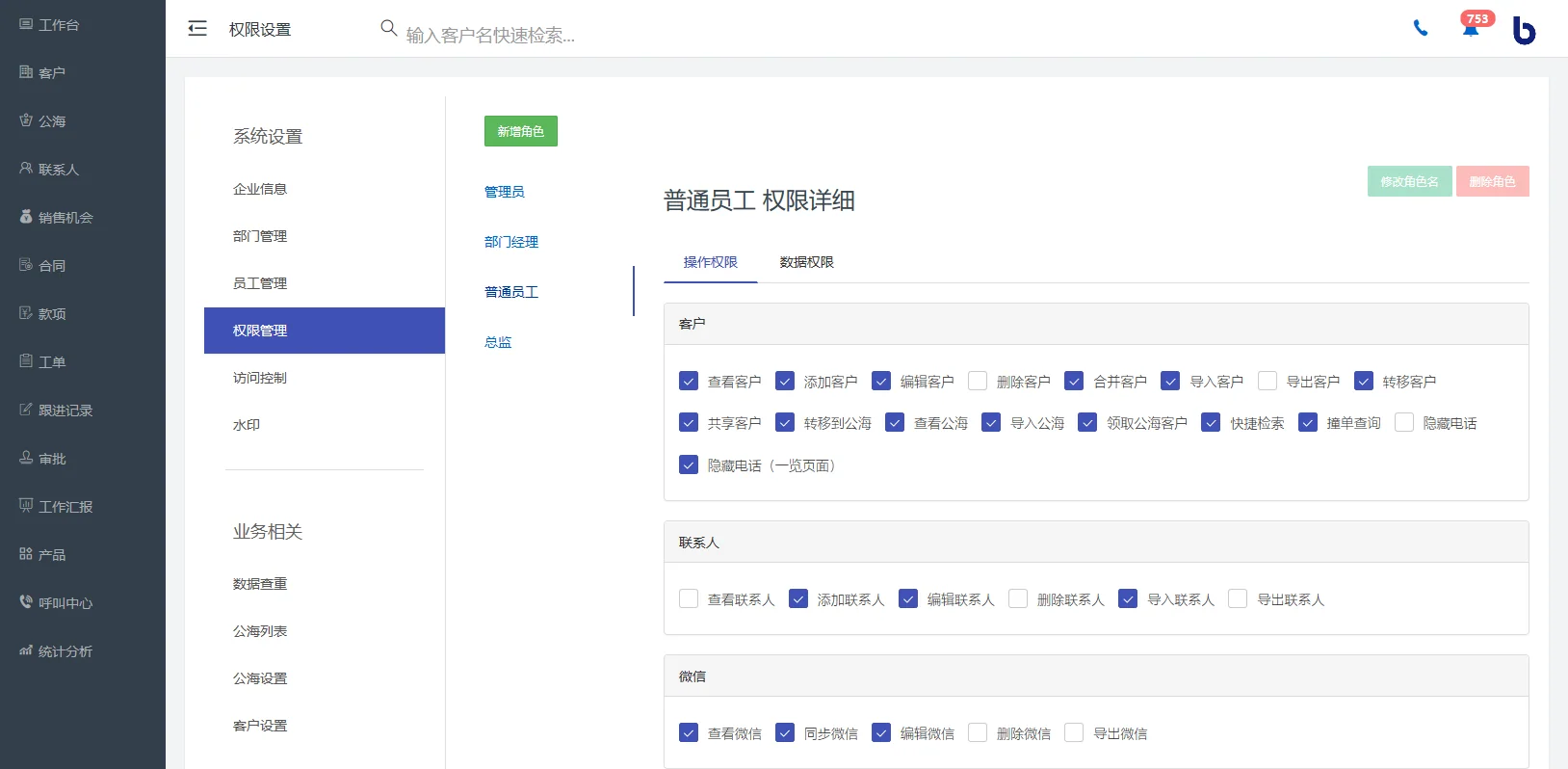Click the 跟进记录 sidebar icon
This screenshot has width=1568, height=769.
(x=26, y=410)
